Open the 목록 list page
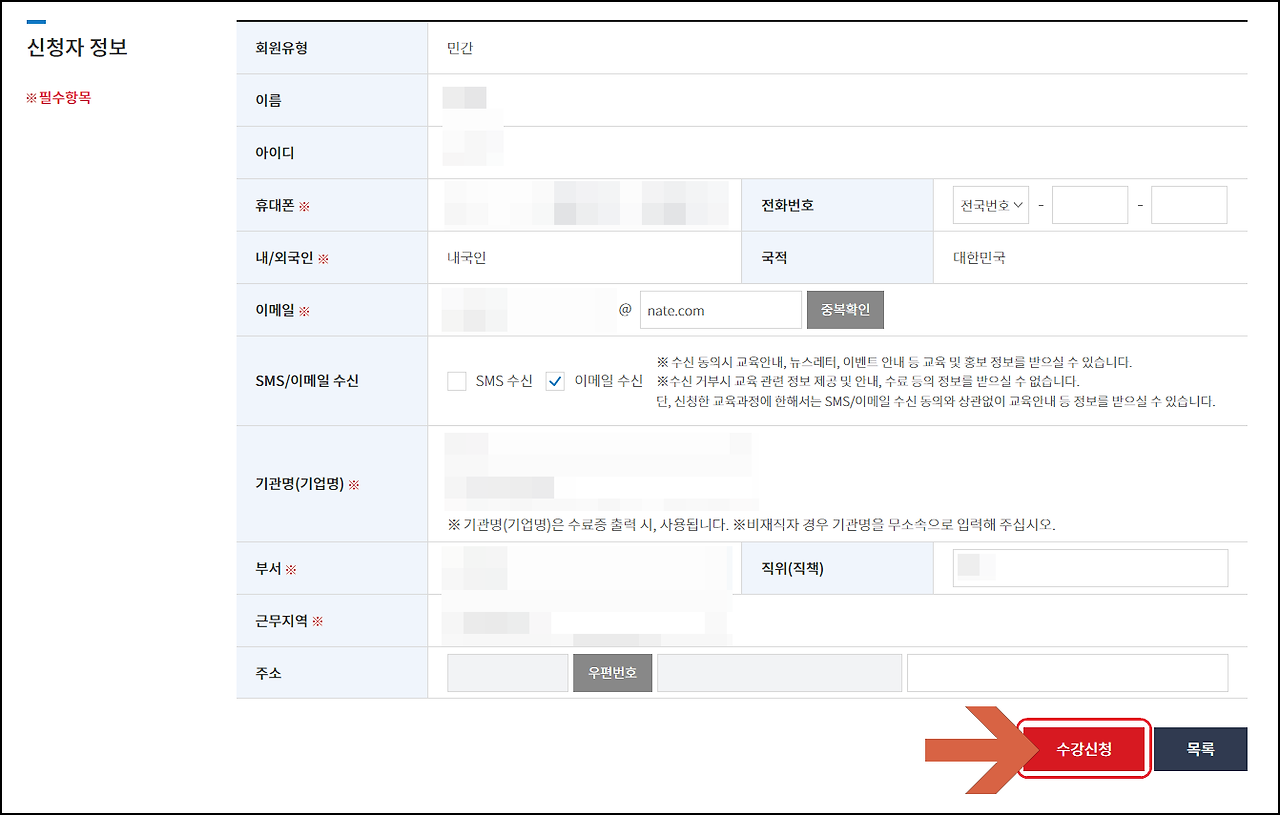 point(1200,748)
